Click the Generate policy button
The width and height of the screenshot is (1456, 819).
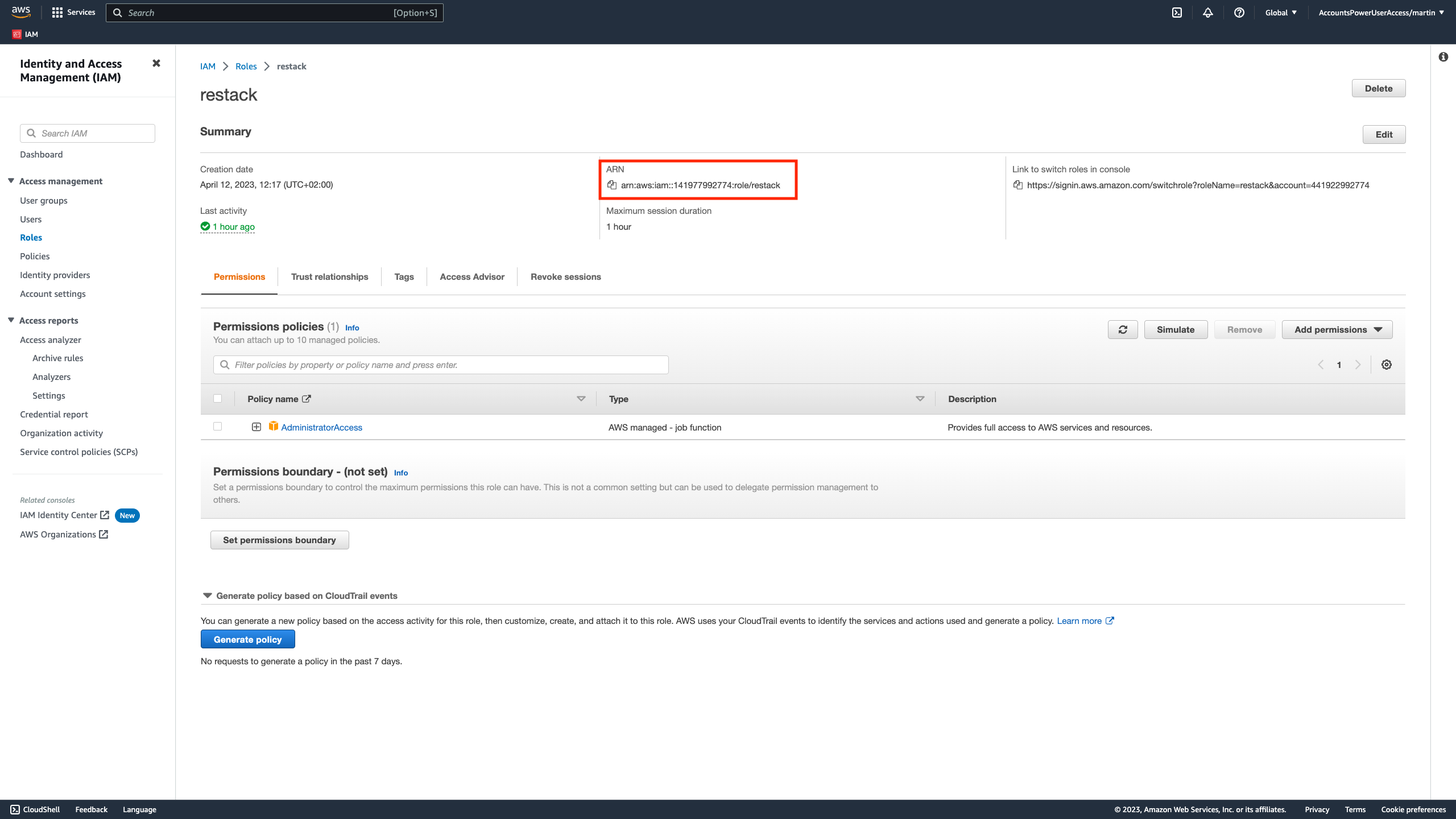point(247,639)
